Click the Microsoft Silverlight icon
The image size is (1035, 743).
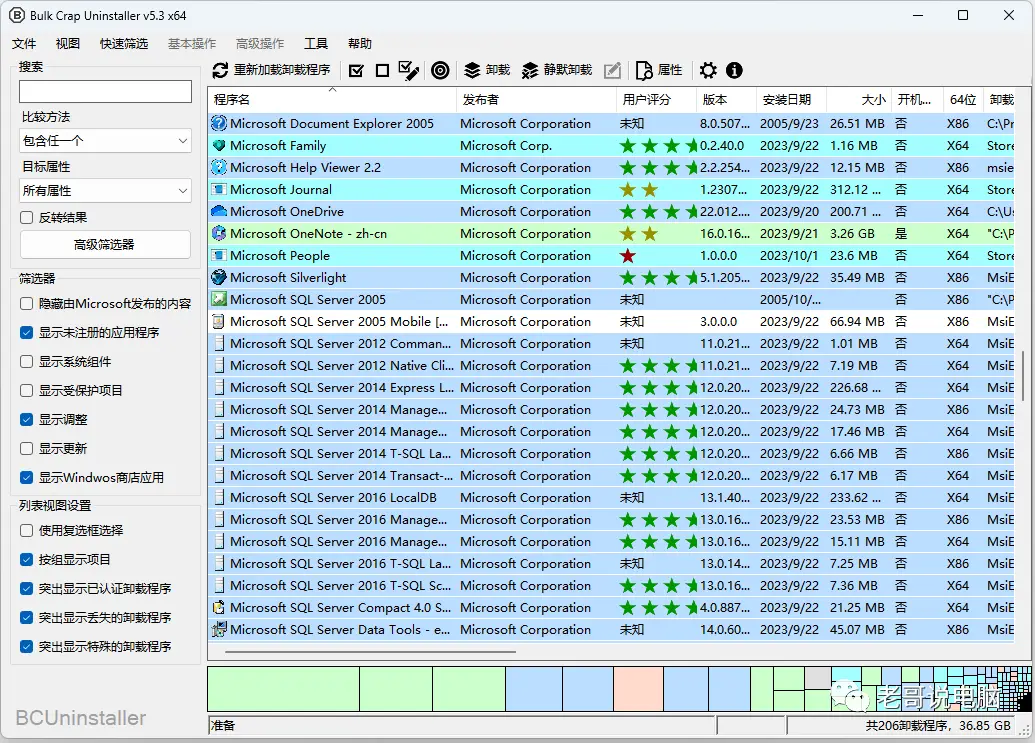tap(218, 277)
